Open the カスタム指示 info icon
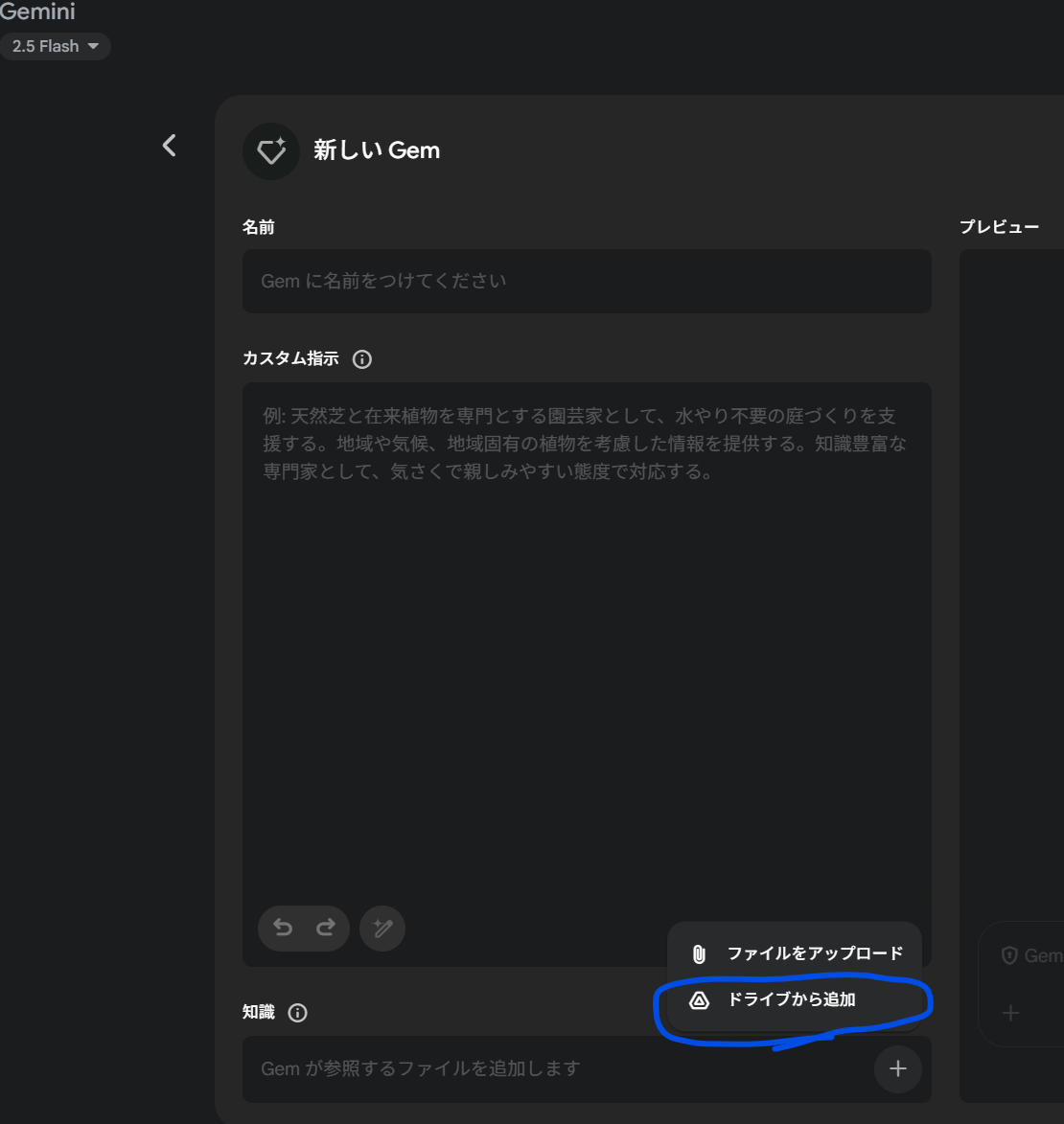Image resolution: width=1064 pixels, height=1124 pixels. (x=362, y=359)
